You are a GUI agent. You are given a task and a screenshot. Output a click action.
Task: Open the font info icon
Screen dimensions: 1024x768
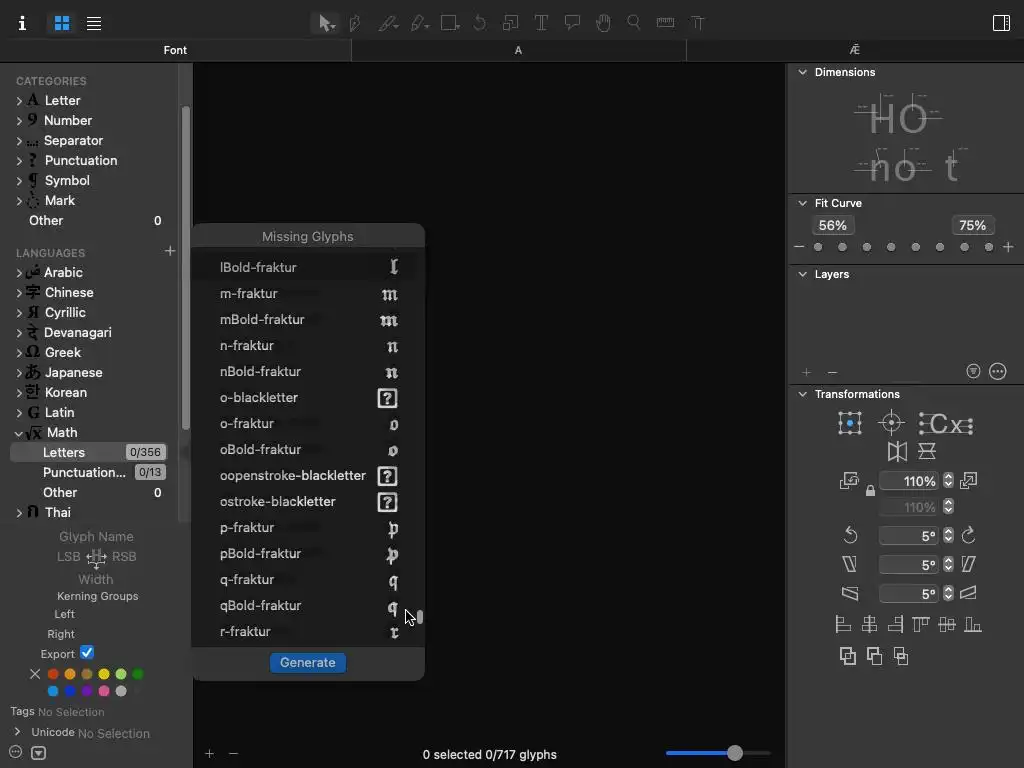(x=22, y=24)
